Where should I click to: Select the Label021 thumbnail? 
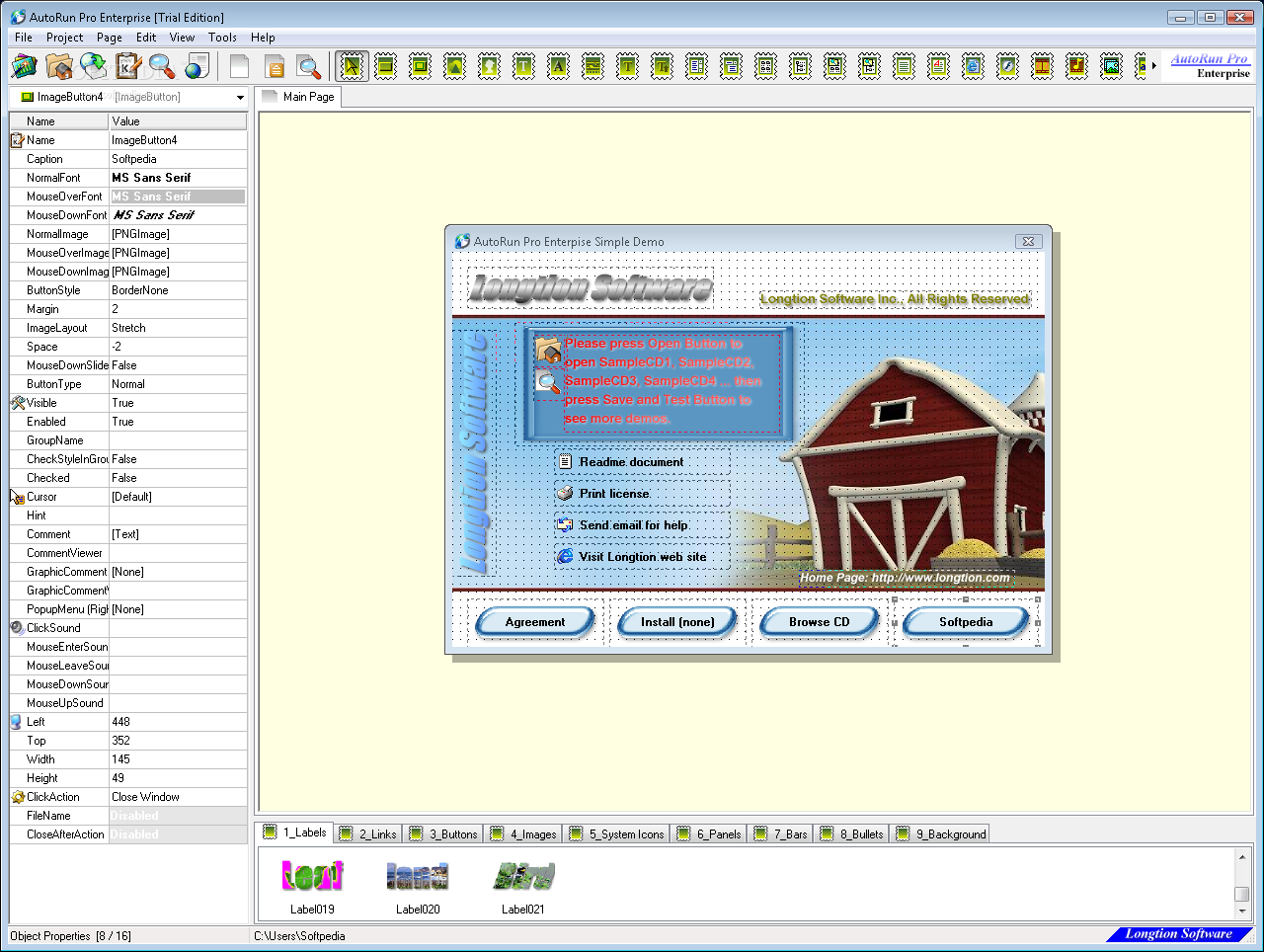tap(523, 886)
